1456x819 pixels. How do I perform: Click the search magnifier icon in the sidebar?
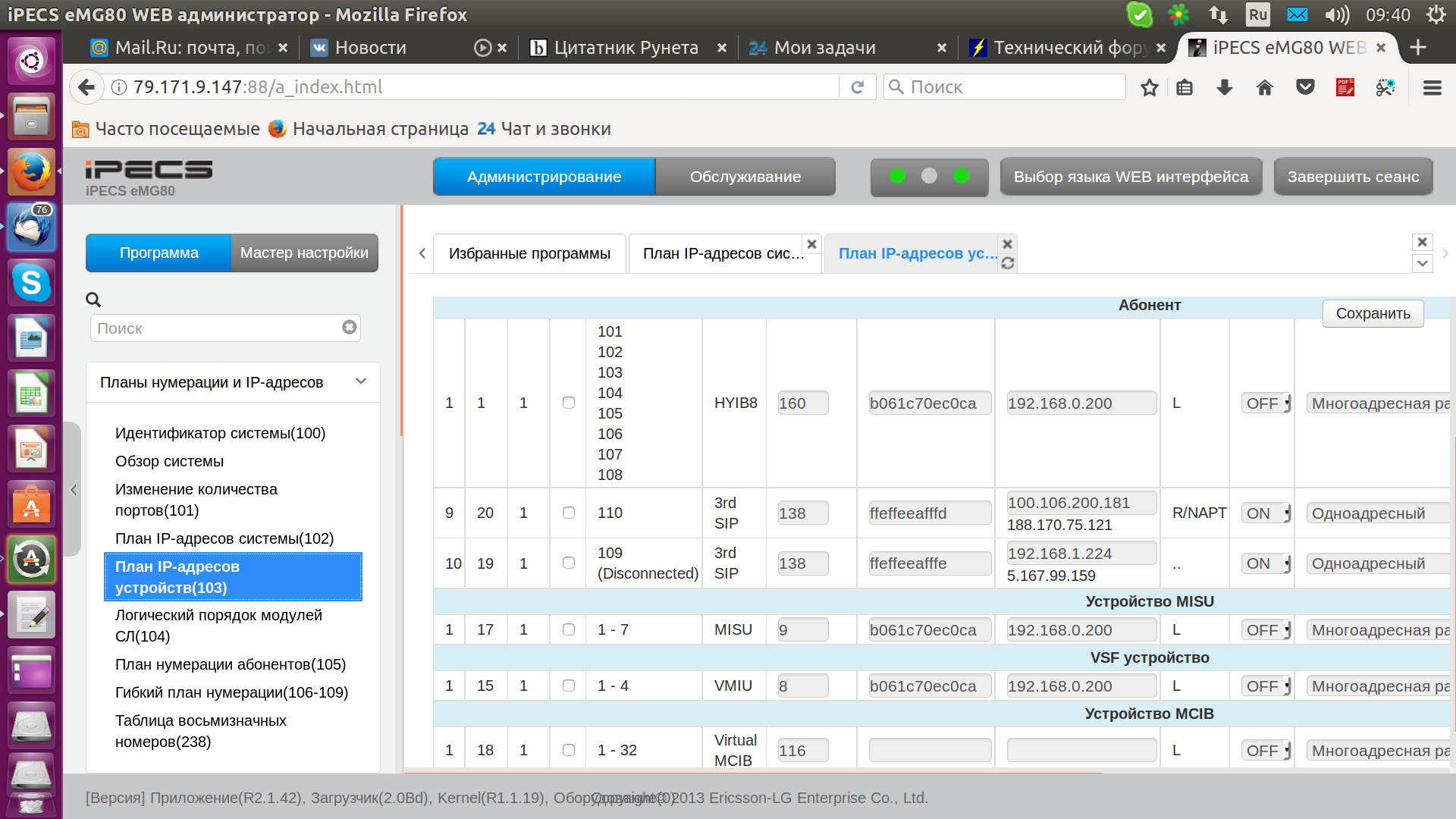pyautogui.click(x=93, y=300)
